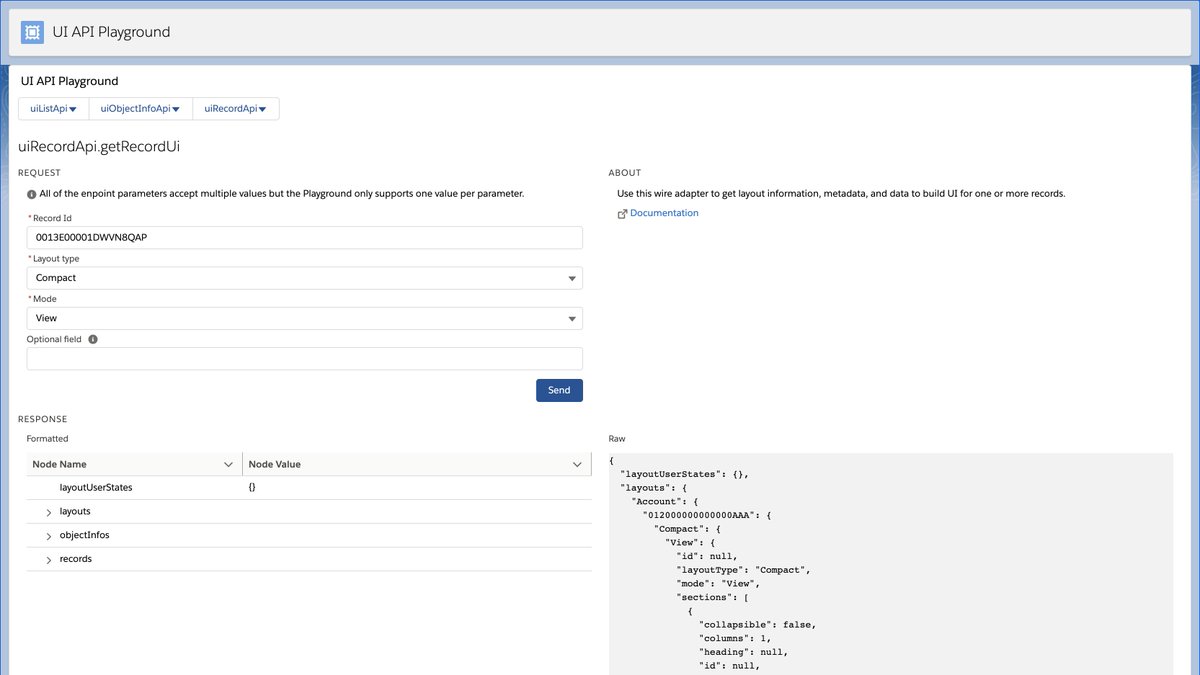Click the layouts row label

75,511
